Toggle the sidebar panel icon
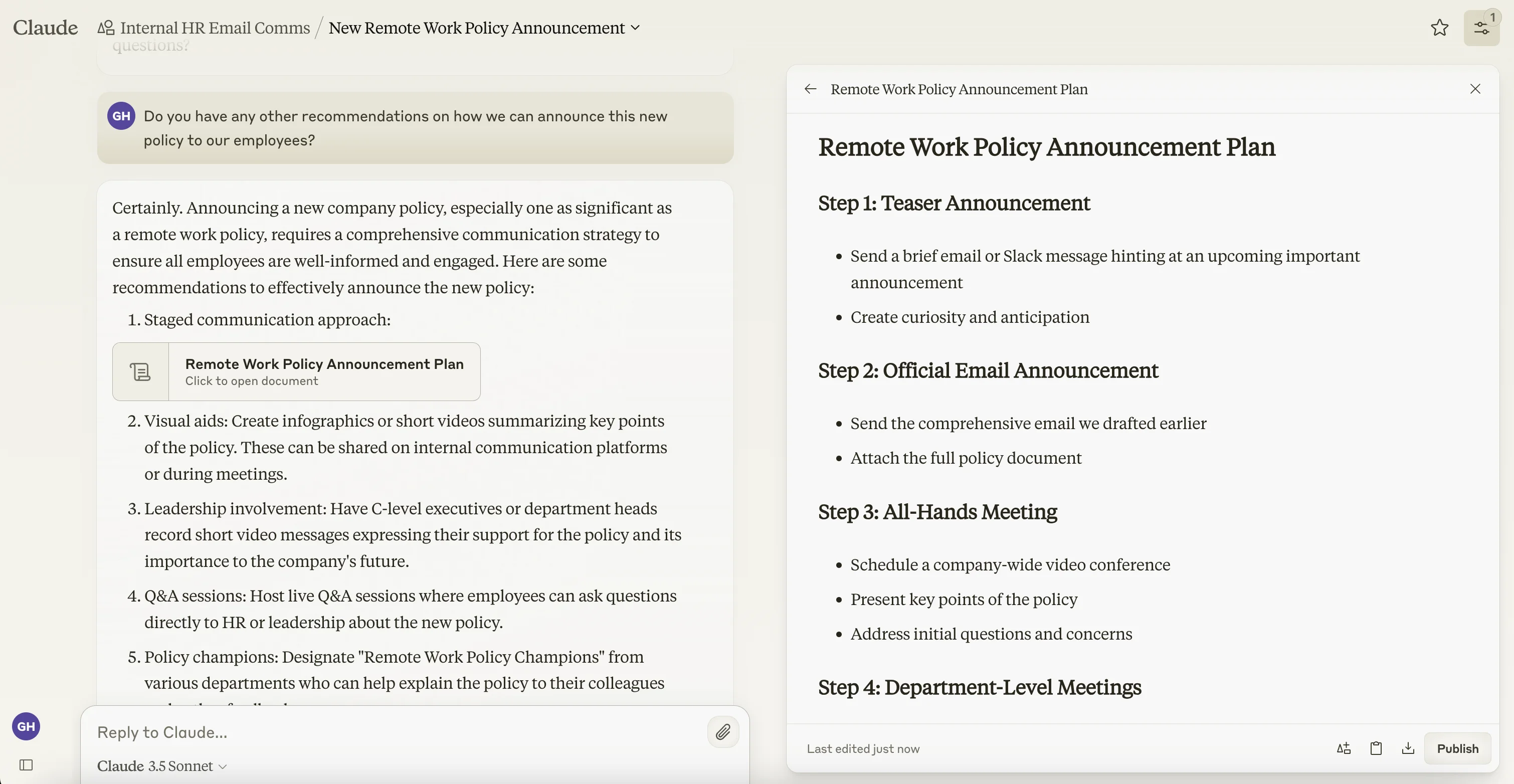 (x=26, y=764)
